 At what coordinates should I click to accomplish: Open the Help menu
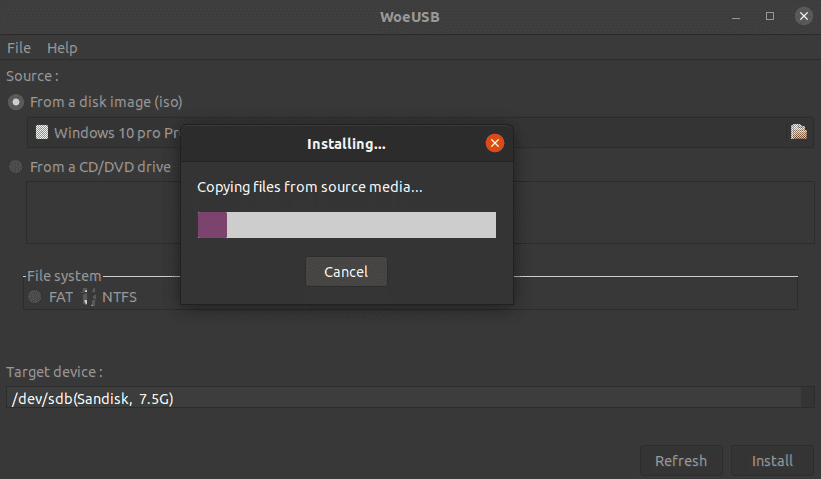coord(62,48)
